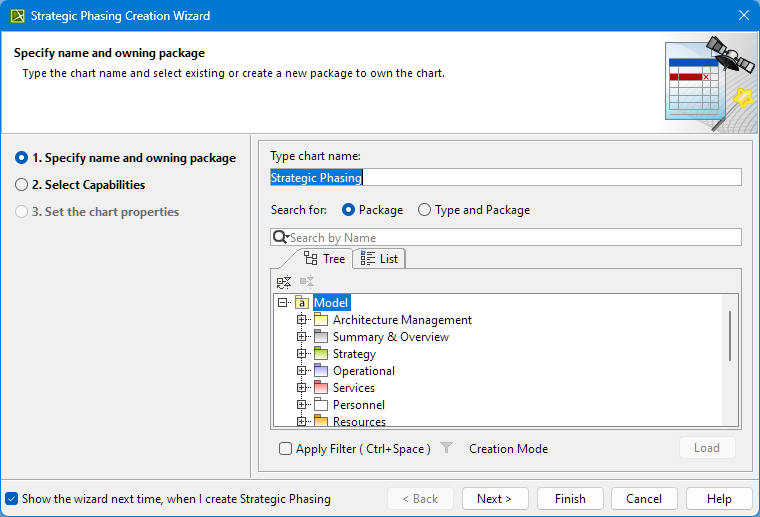The image size is (760, 517).
Task: Click the Search by Name field
Action: 510,238
